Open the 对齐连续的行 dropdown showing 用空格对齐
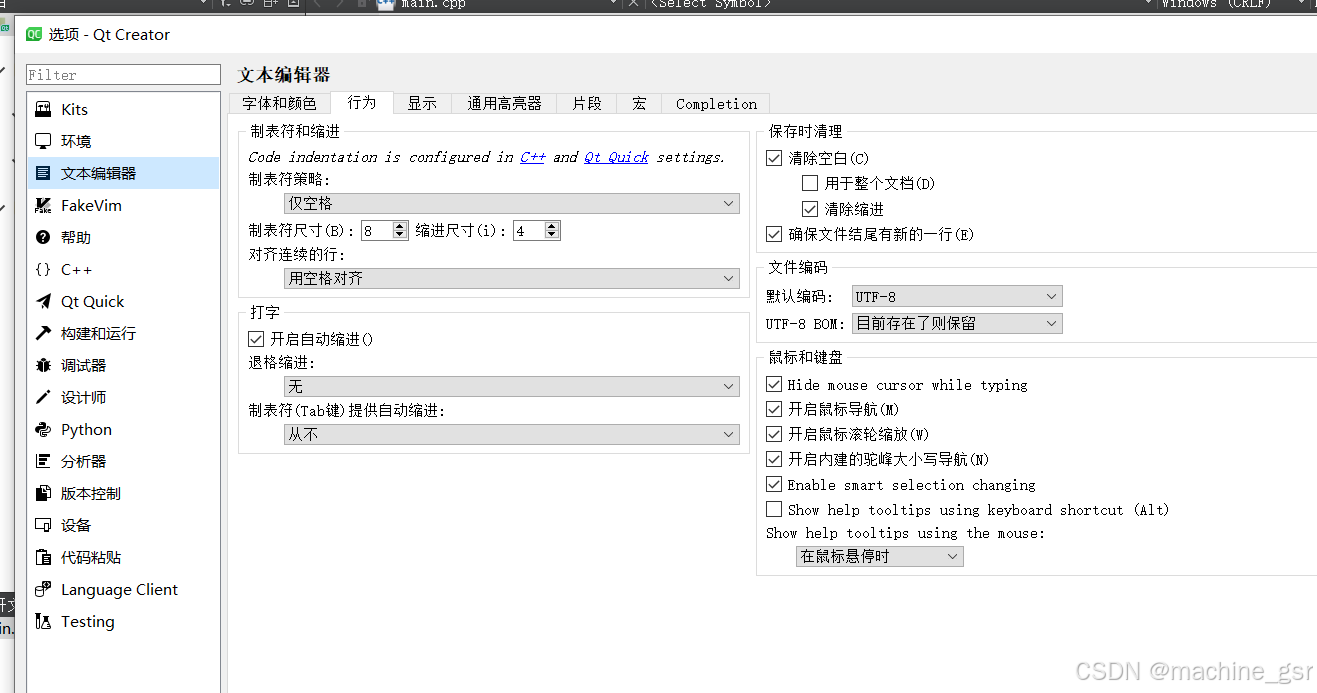The image size is (1317, 693). [512, 279]
